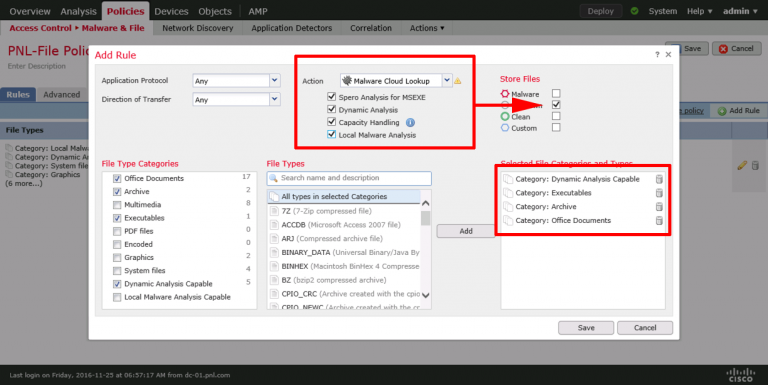Click in the file types search field
This screenshot has width=768, height=385.
pyautogui.click(x=349, y=178)
